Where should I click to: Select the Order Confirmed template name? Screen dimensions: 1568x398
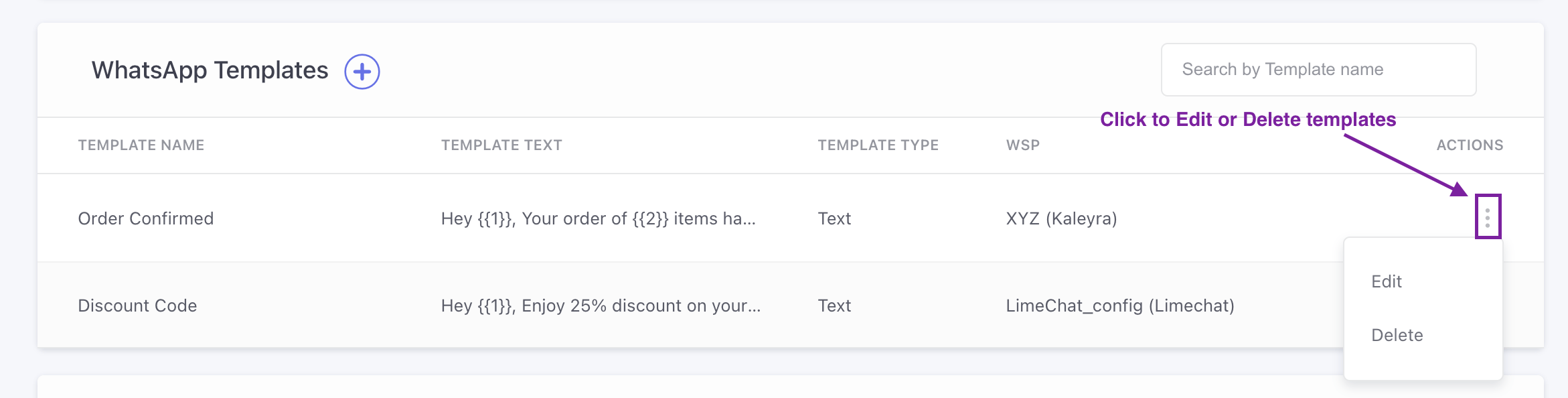click(146, 218)
